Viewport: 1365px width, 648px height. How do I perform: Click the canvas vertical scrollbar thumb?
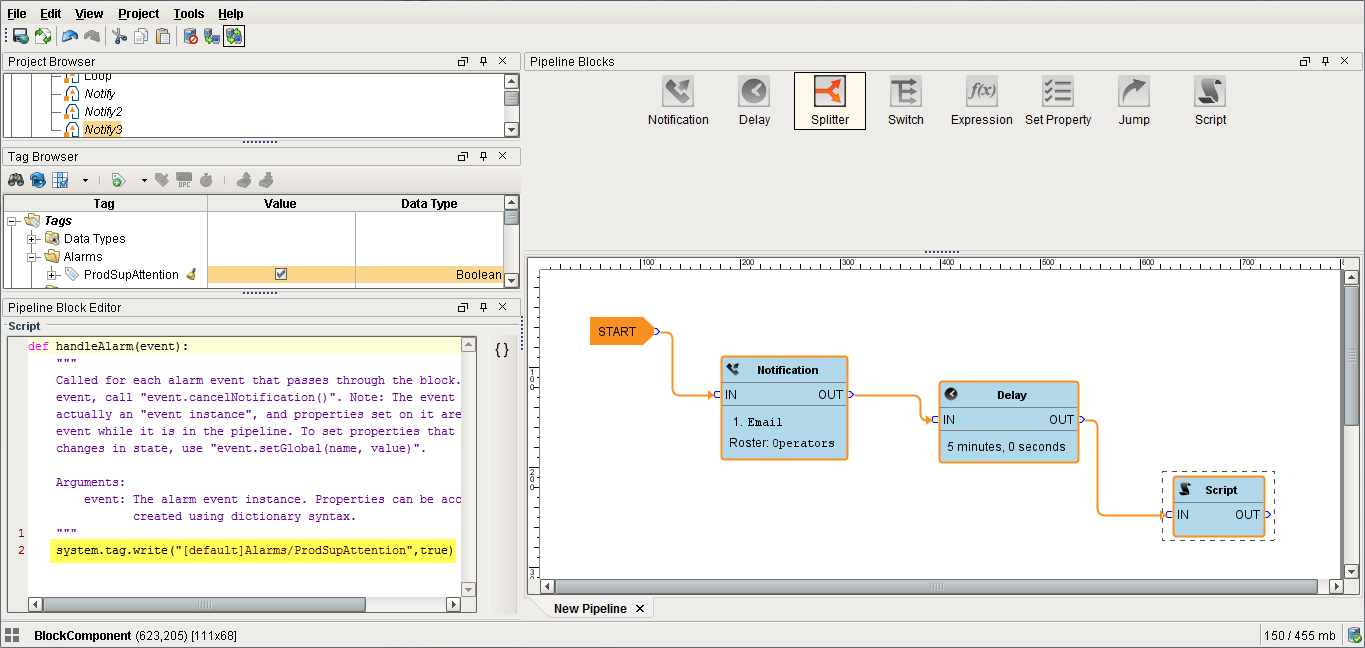(1351, 355)
